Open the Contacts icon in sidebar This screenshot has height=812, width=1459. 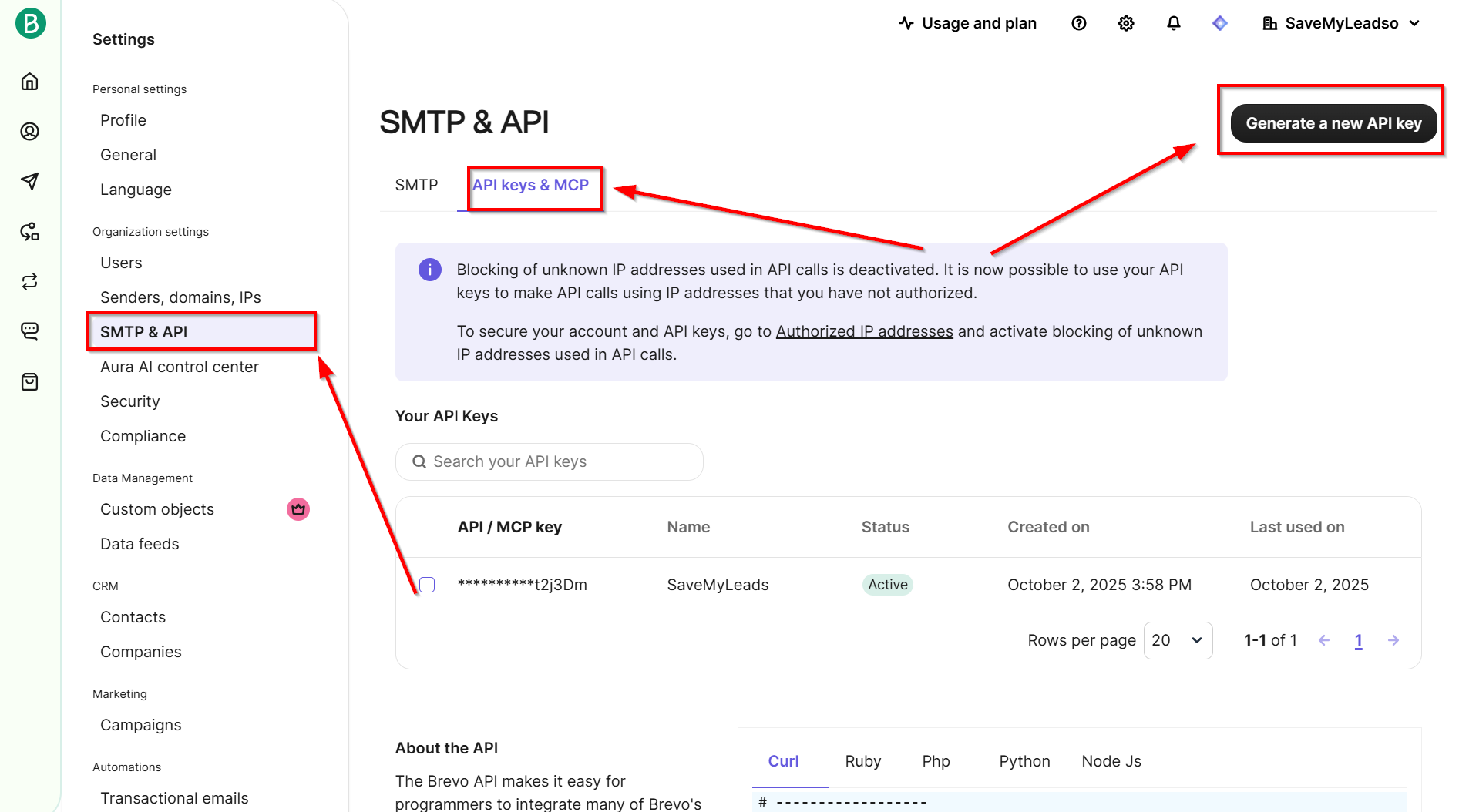(30, 132)
